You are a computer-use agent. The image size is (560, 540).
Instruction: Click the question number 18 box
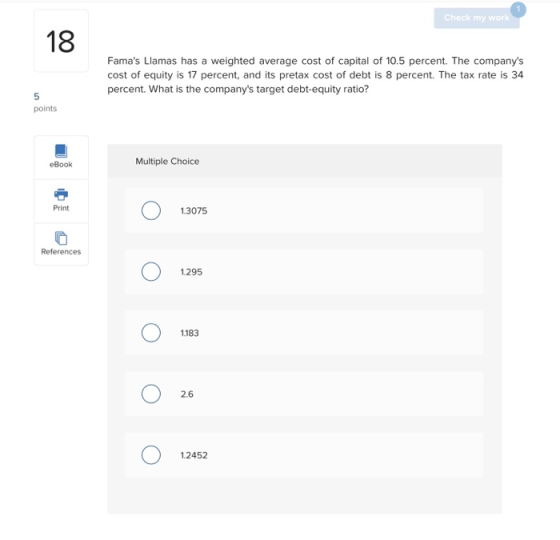[x=61, y=41]
